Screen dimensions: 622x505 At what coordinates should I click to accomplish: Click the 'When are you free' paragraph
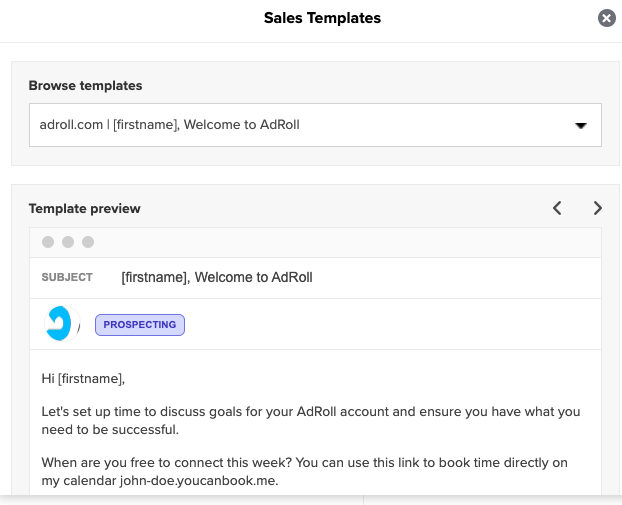[304, 471]
